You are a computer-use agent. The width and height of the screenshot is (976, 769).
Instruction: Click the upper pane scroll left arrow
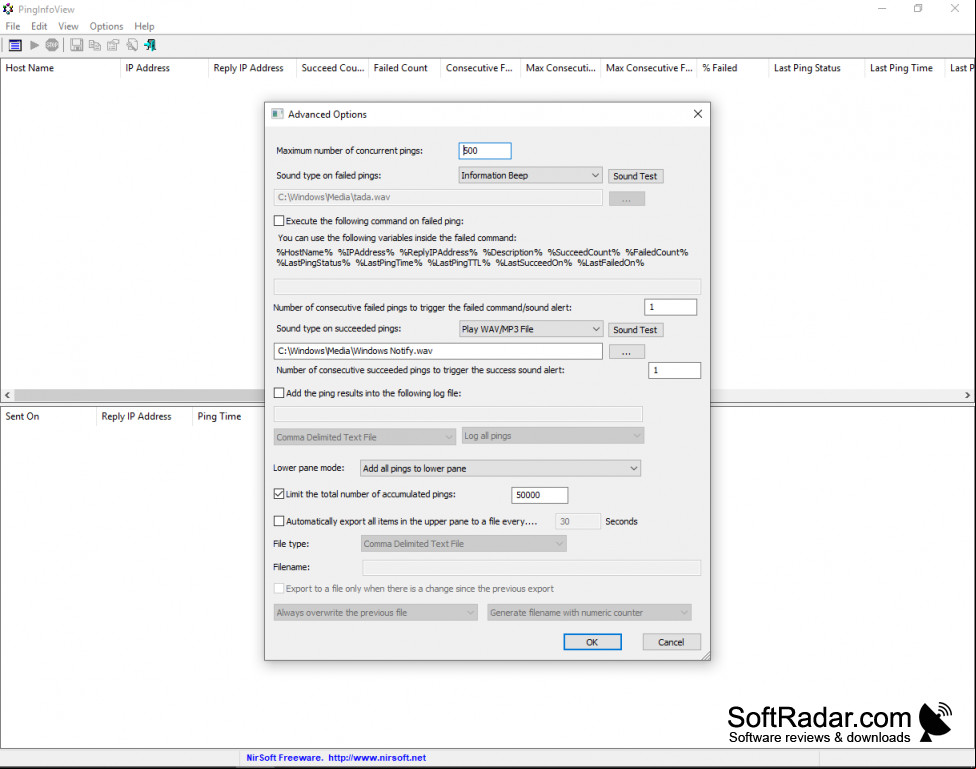click(7, 395)
